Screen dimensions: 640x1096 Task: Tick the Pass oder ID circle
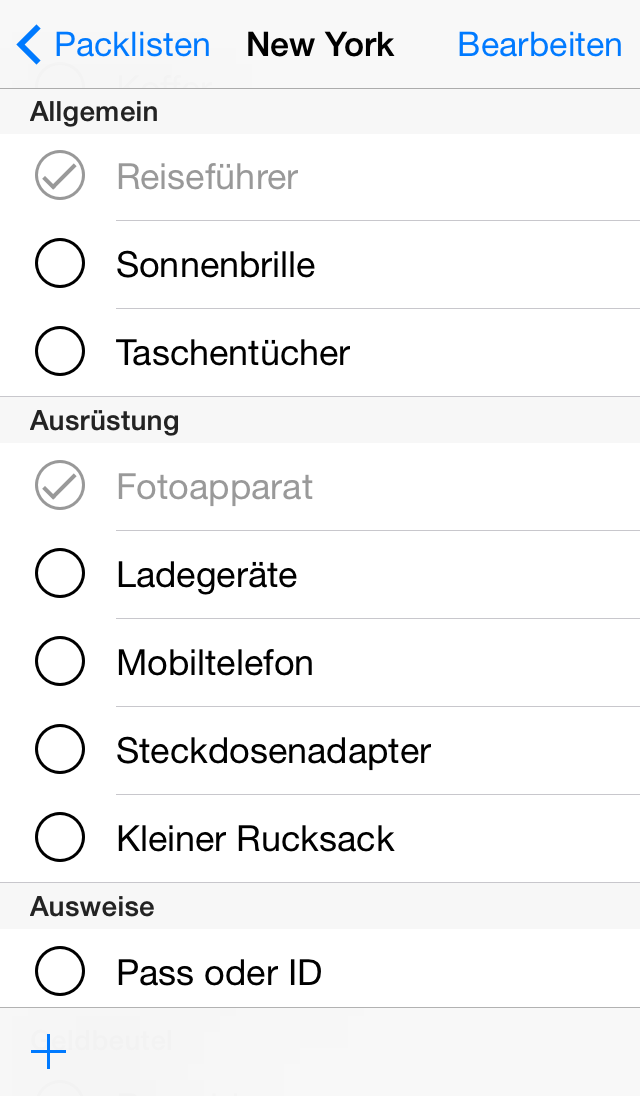[60, 973]
